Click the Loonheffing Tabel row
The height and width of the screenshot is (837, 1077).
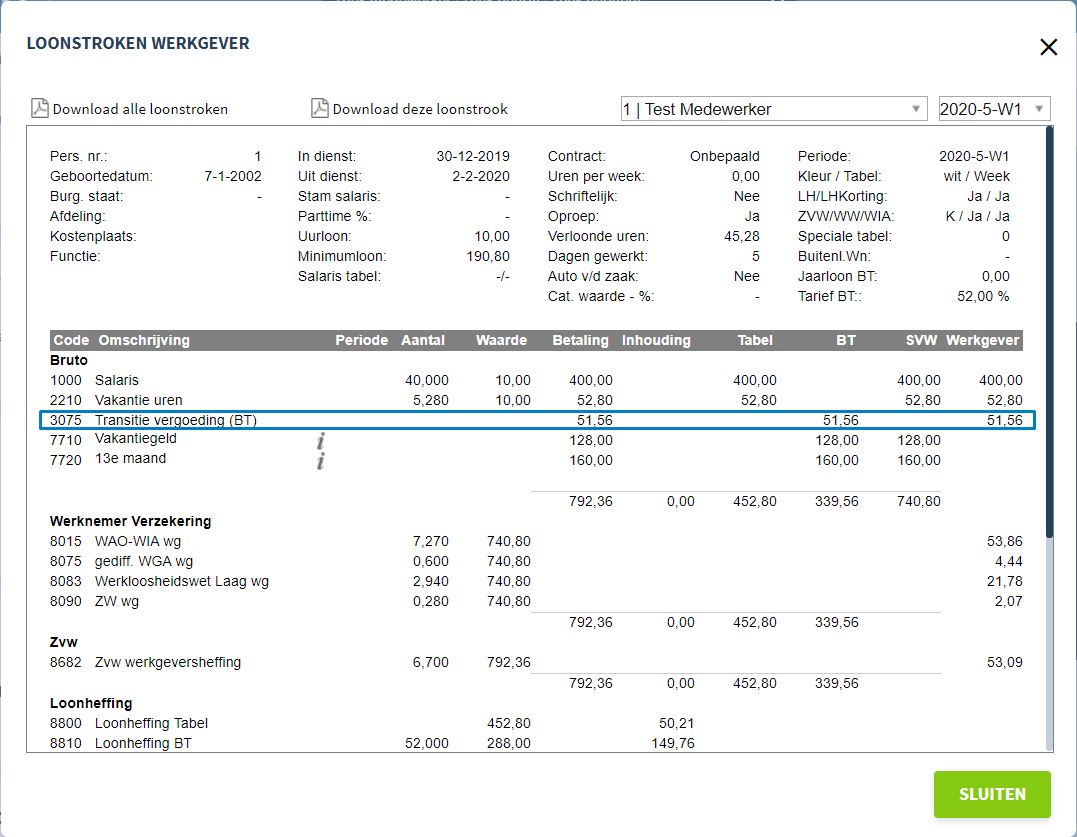click(536, 723)
